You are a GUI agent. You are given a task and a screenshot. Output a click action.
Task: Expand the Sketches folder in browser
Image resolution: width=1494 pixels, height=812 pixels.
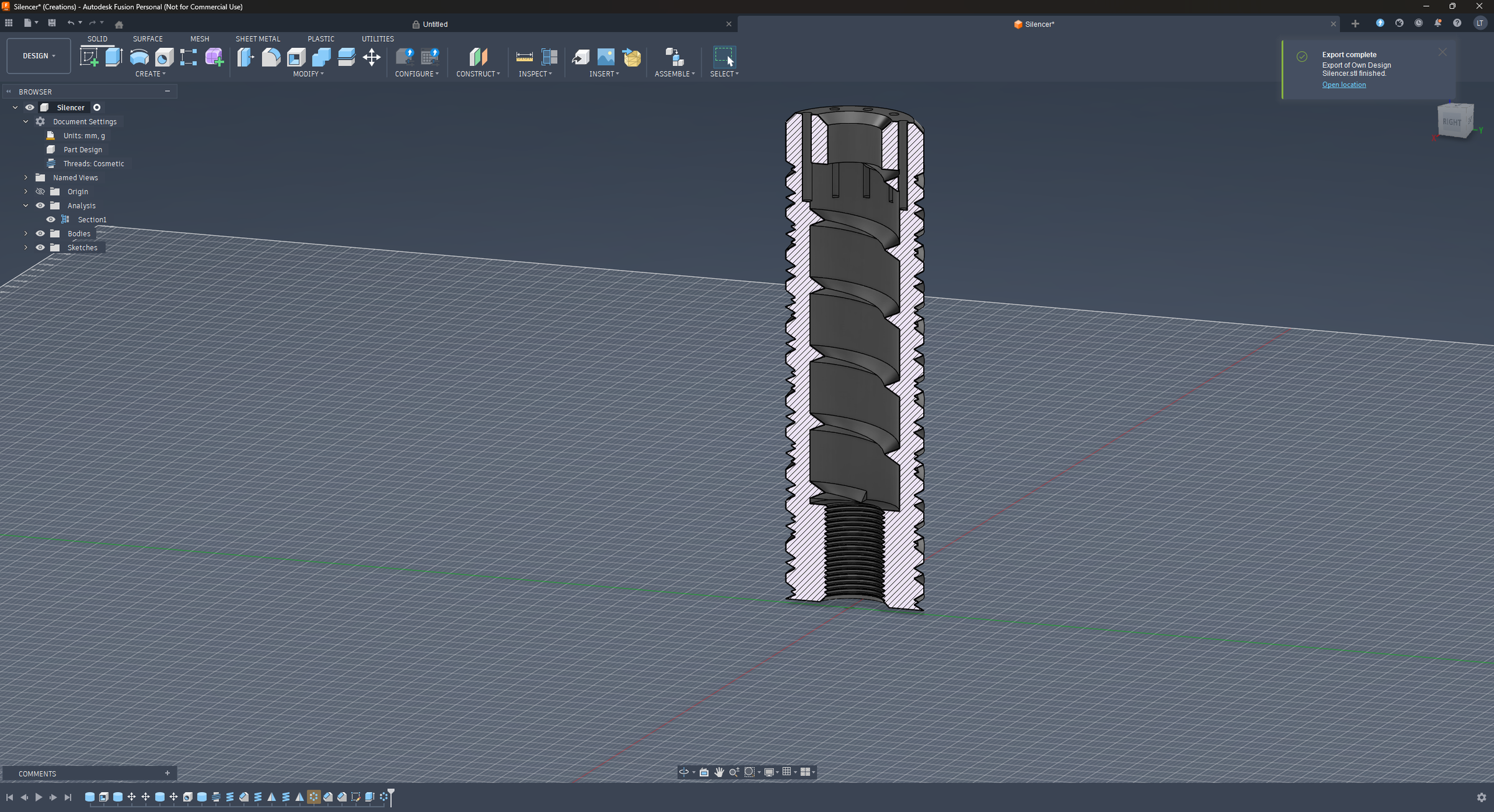point(26,248)
